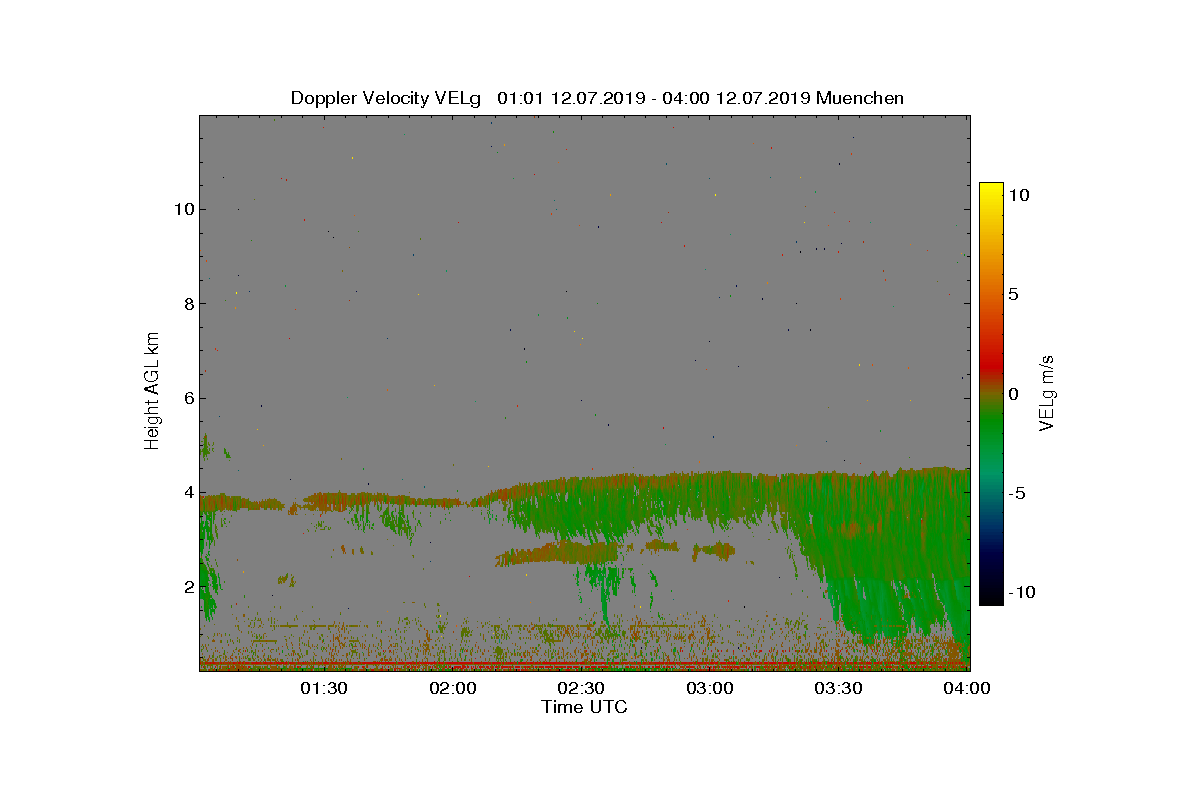Click the colorbar tick label -5

pyautogui.click(x=1016, y=493)
